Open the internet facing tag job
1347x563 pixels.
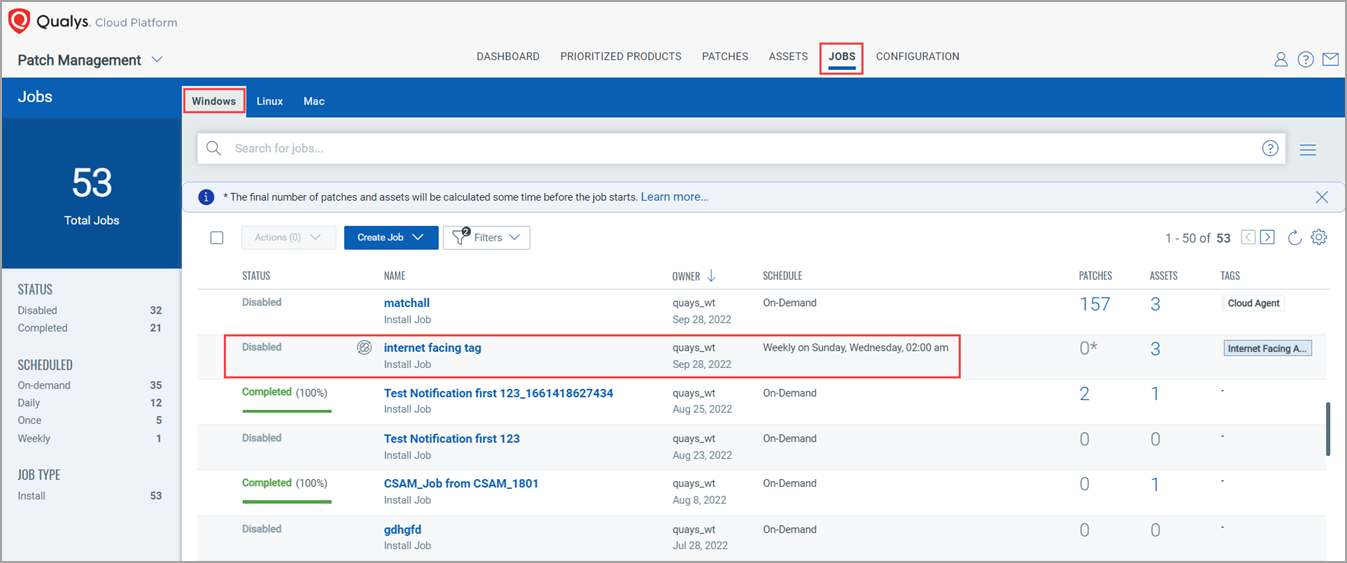(x=433, y=348)
